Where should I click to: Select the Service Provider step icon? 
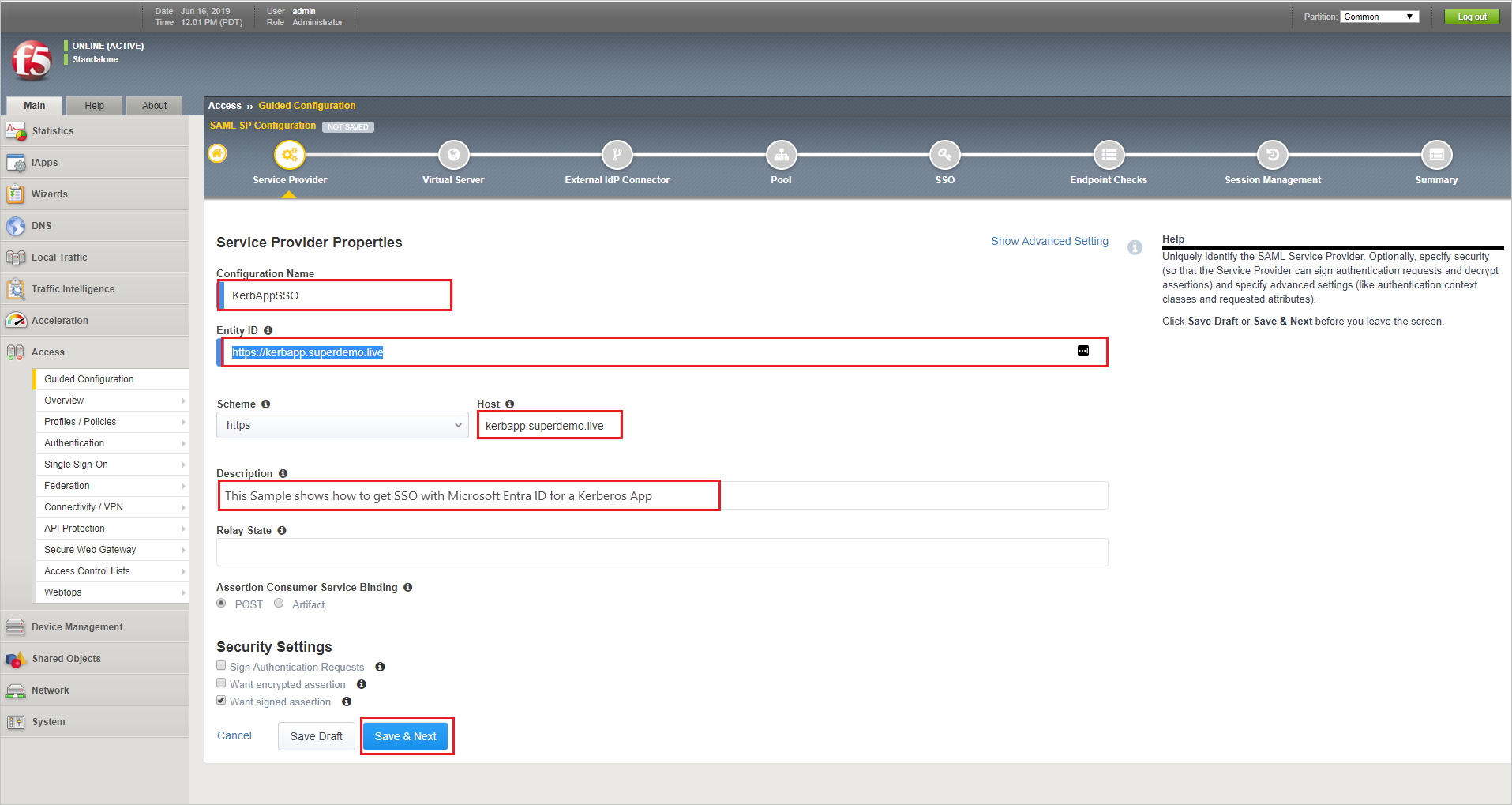click(290, 155)
